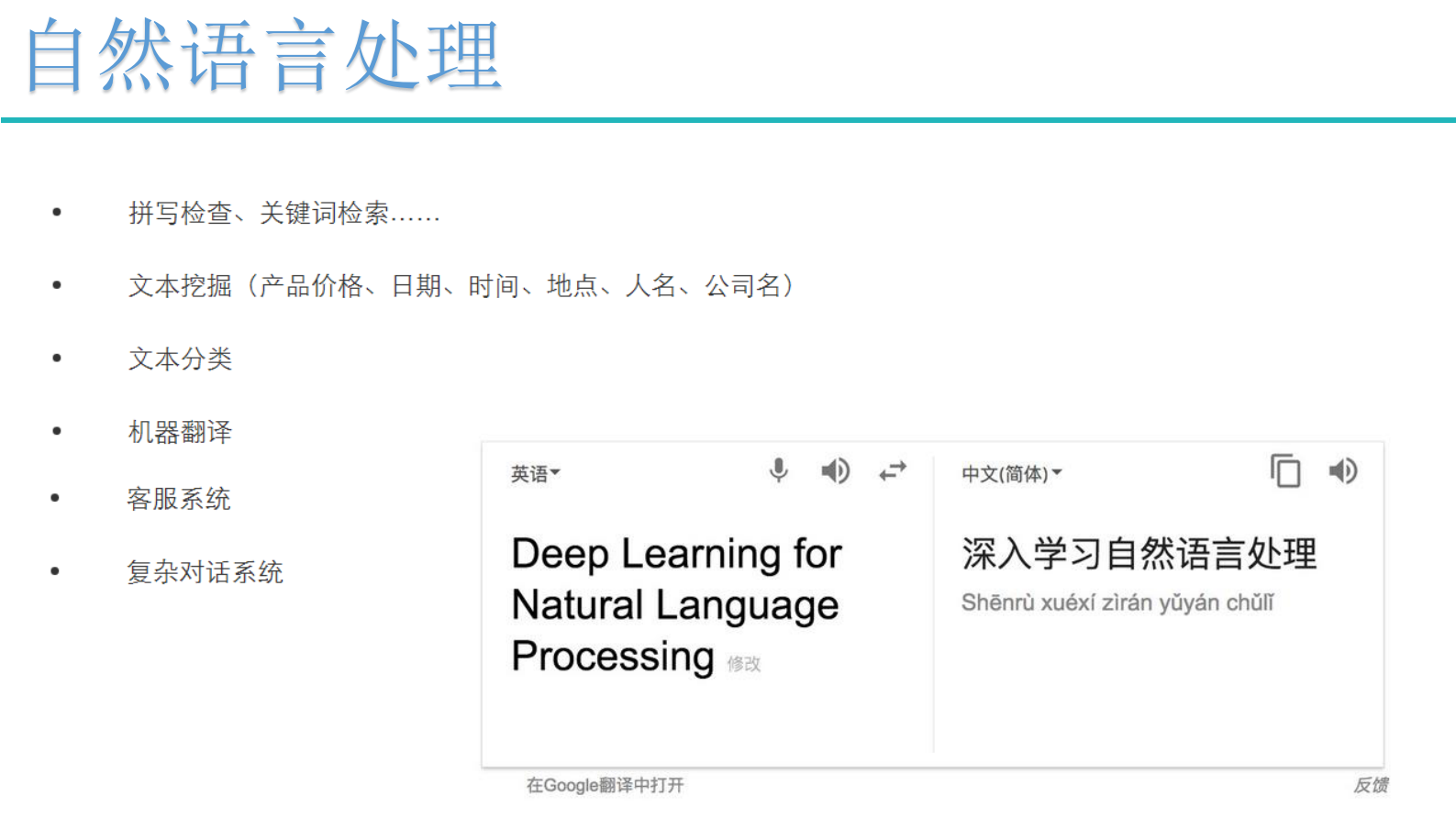Image resolution: width=1456 pixels, height=818 pixels.
Task: Expand the 中文(简体) target language dropdown
Action: (x=1011, y=474)
